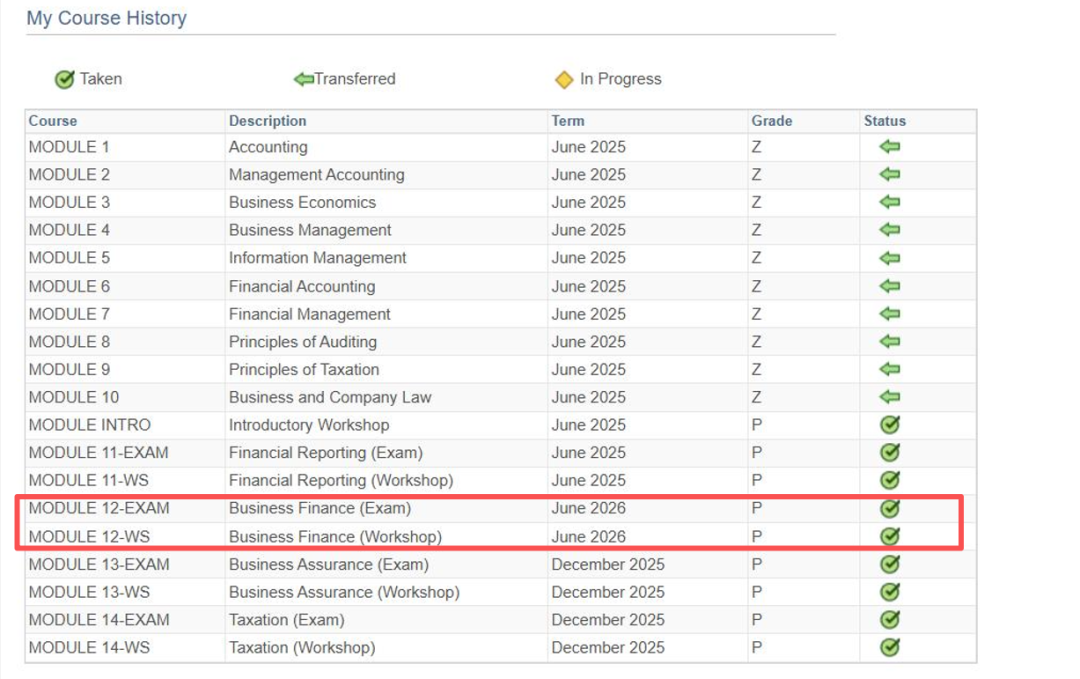This screenshot has width=1080, height=679.
Task: Click the Term column header
Action: (568, 121)
